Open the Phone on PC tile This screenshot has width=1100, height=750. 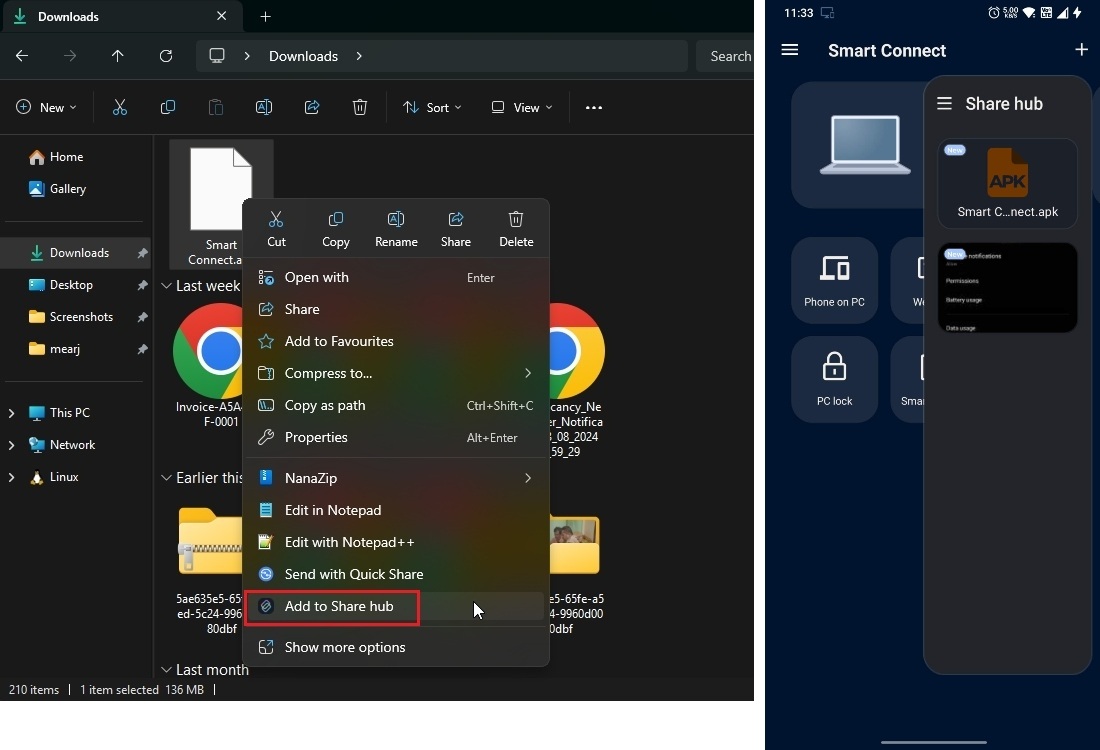(x=834, y=280)
